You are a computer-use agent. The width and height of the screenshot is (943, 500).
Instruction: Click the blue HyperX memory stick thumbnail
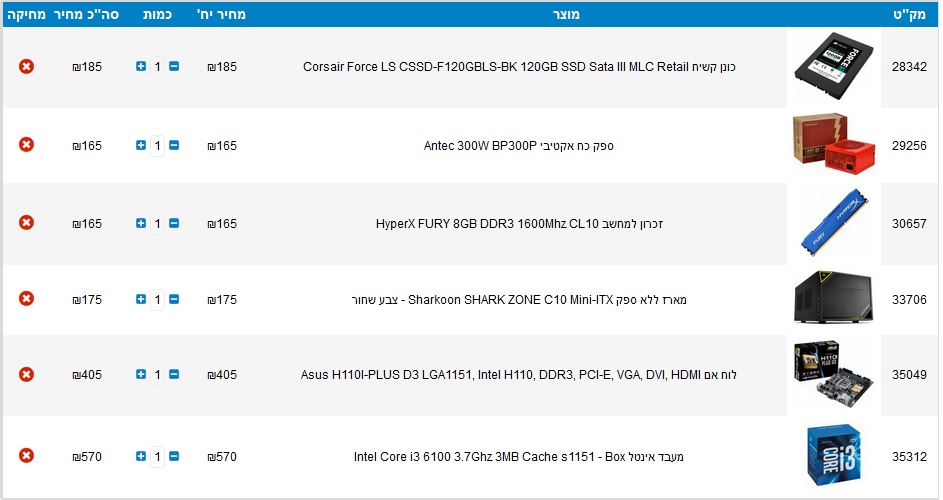[x=834, y=223]
